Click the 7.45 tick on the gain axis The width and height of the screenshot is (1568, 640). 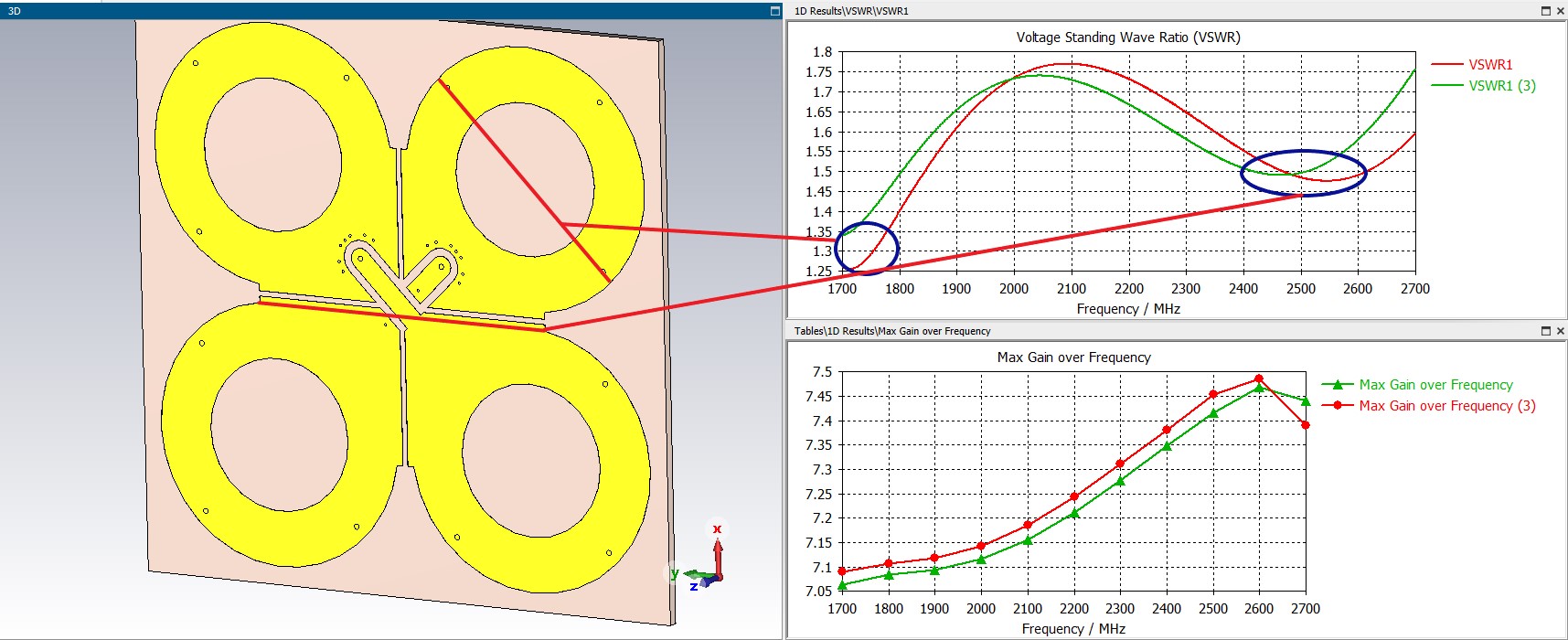(819, 396)
